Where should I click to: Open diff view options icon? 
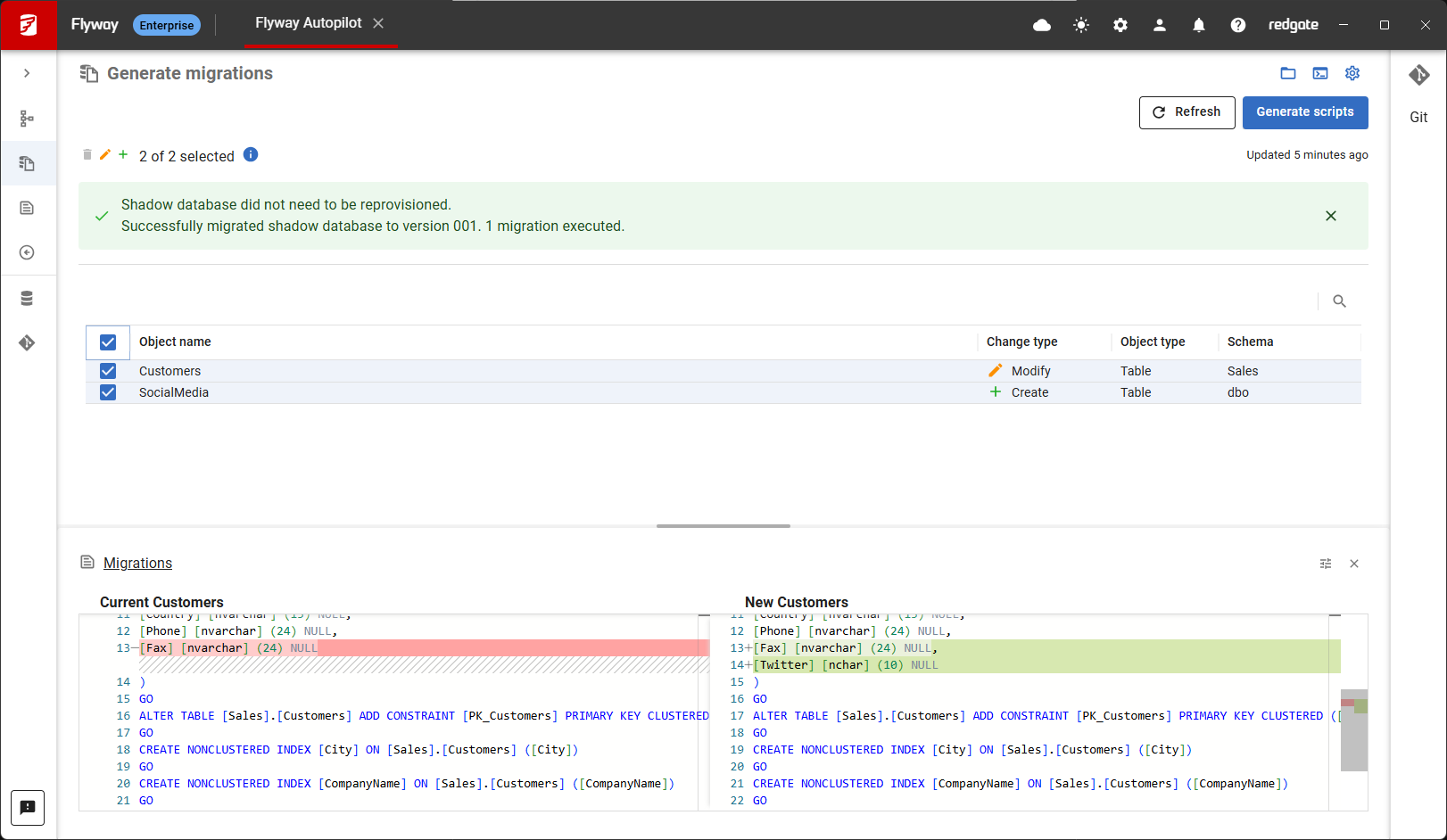click(1326, 564)
